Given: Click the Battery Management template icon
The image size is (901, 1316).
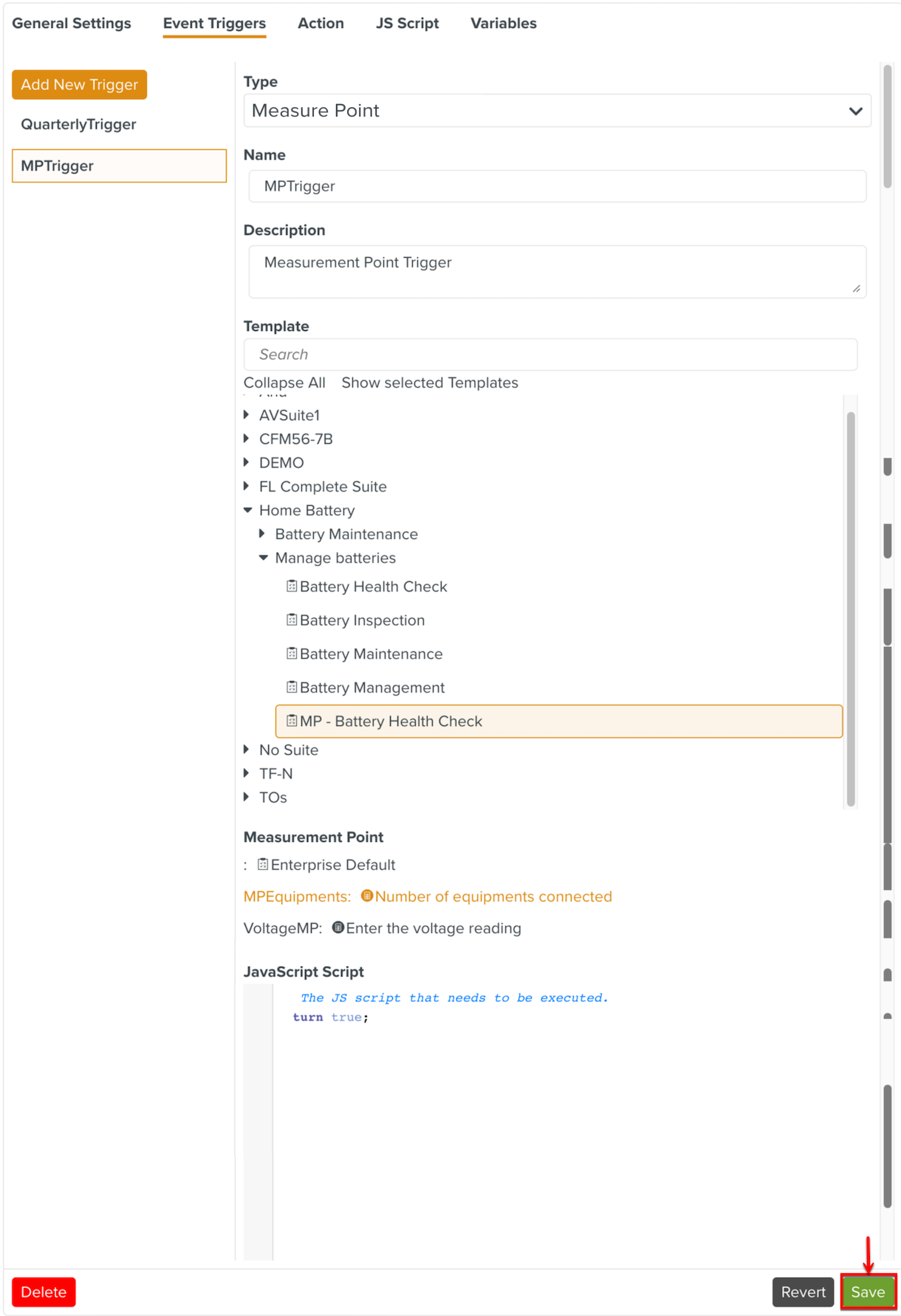Looking at the screenshot, I should (292, 688).
